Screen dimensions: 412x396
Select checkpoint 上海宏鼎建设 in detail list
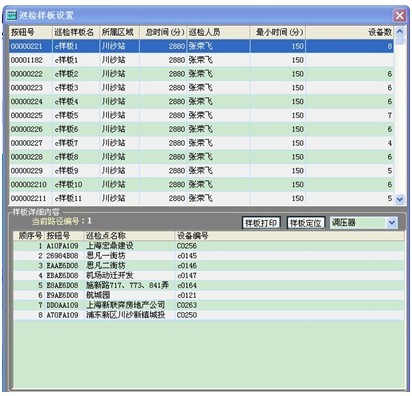pyautogui.click(x=209, y=246)
